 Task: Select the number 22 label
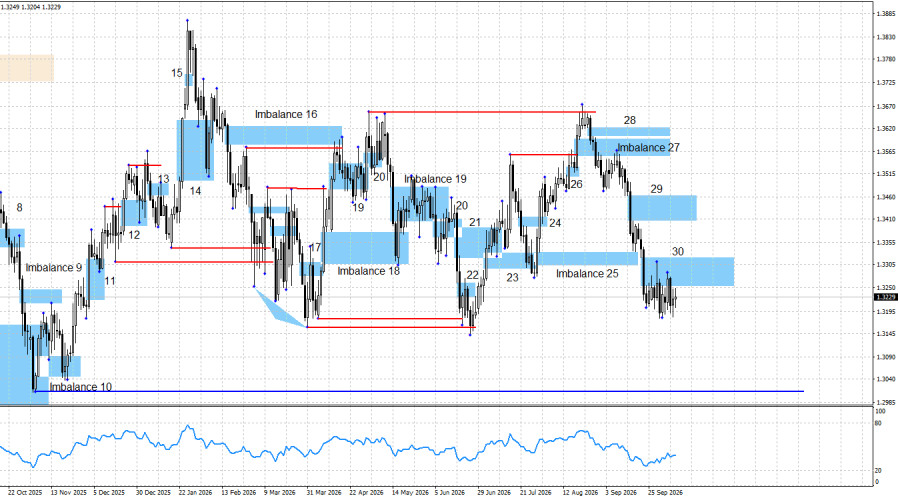point(472,276)
